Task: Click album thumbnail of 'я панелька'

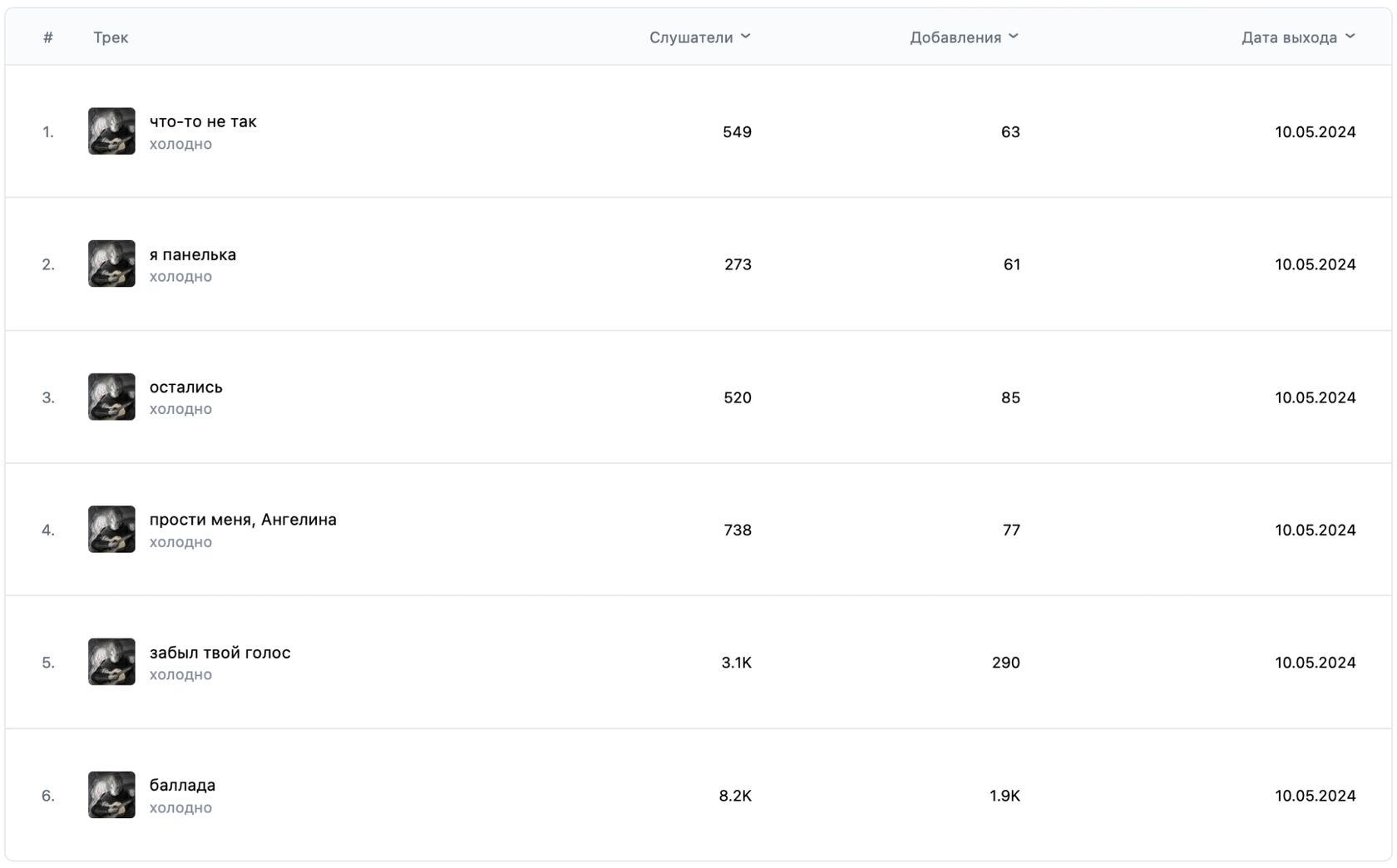Action: pyautogui.click(x=111, y=264)
